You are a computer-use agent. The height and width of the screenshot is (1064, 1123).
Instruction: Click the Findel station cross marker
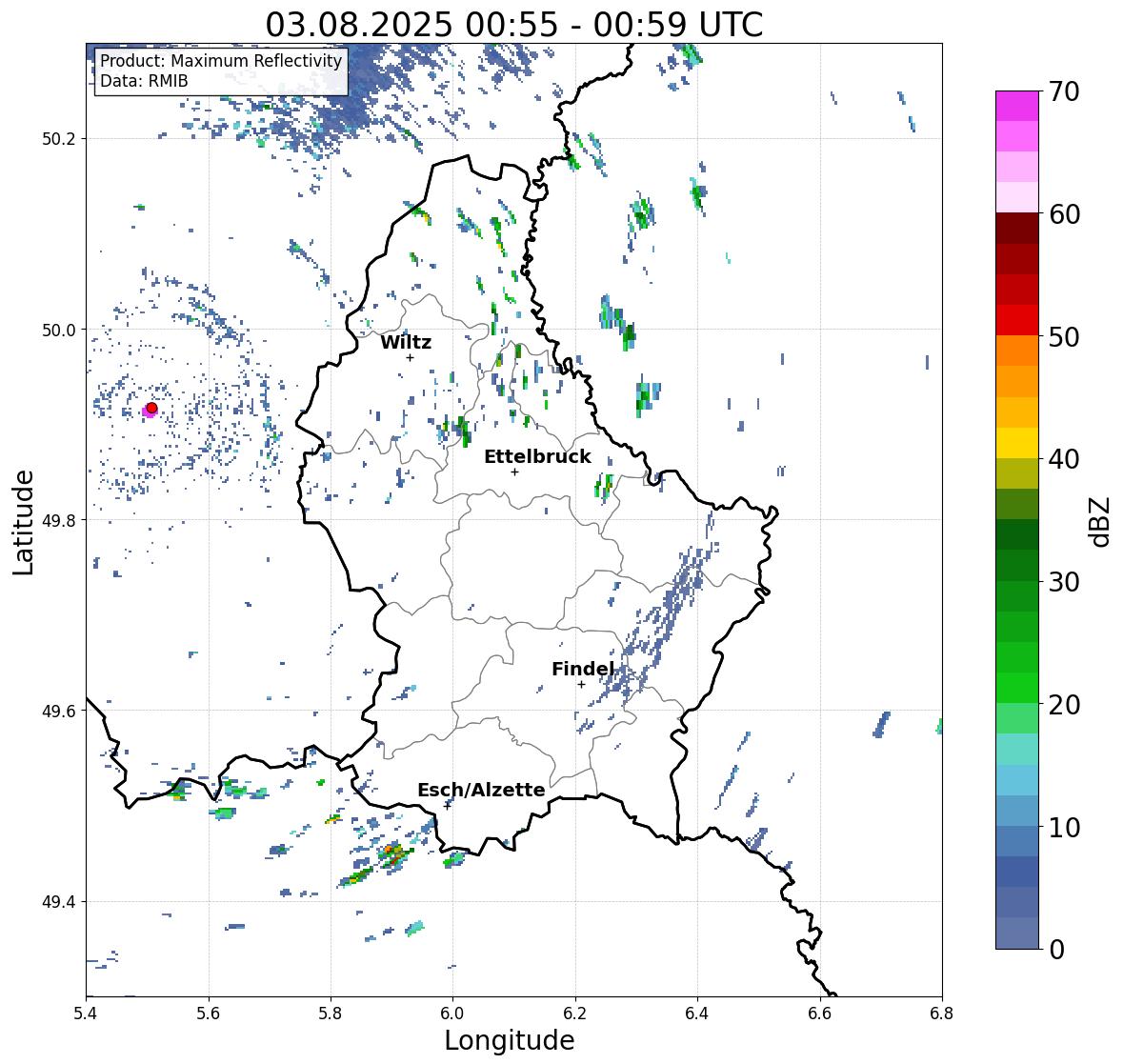point(582,685)
